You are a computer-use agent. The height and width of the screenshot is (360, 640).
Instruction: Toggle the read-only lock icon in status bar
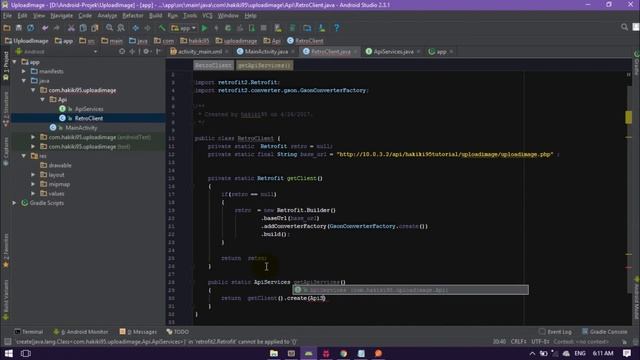coord(624,342)
